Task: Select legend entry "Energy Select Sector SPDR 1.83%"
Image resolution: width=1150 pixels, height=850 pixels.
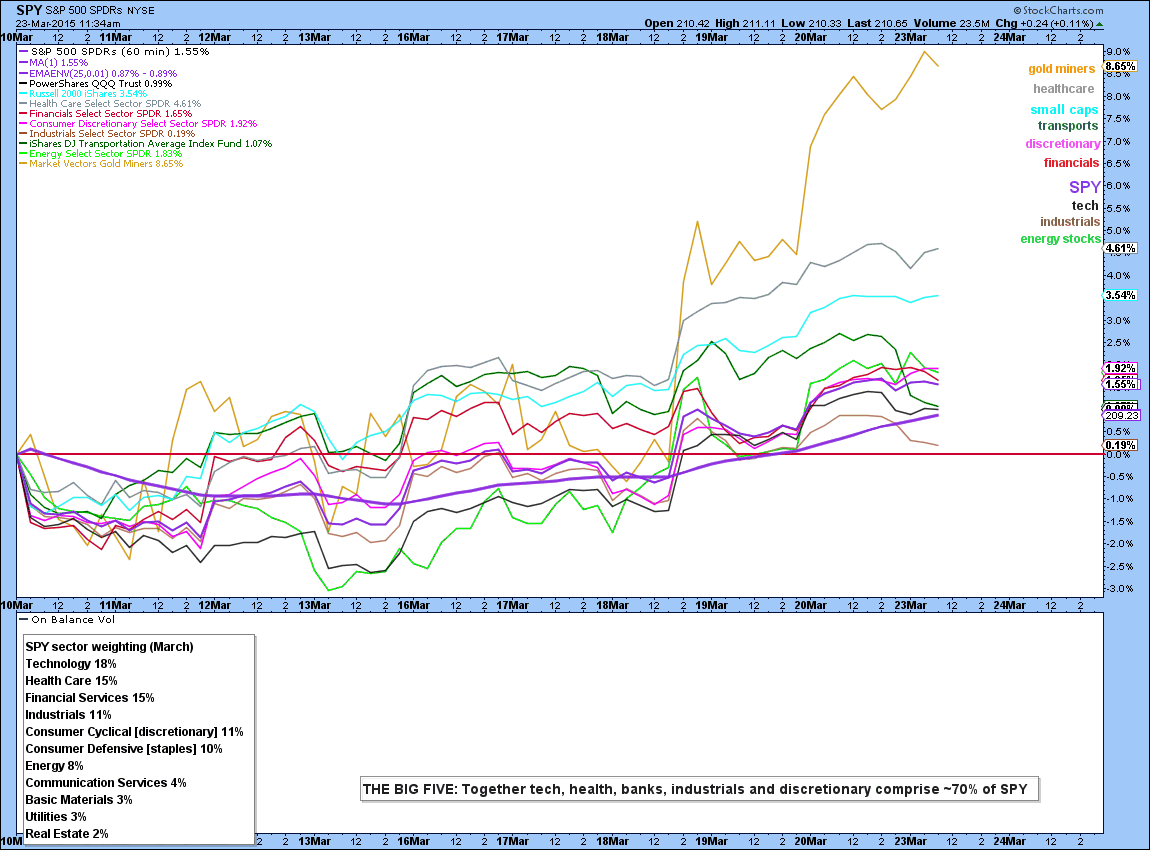Action: click(100, 154)
